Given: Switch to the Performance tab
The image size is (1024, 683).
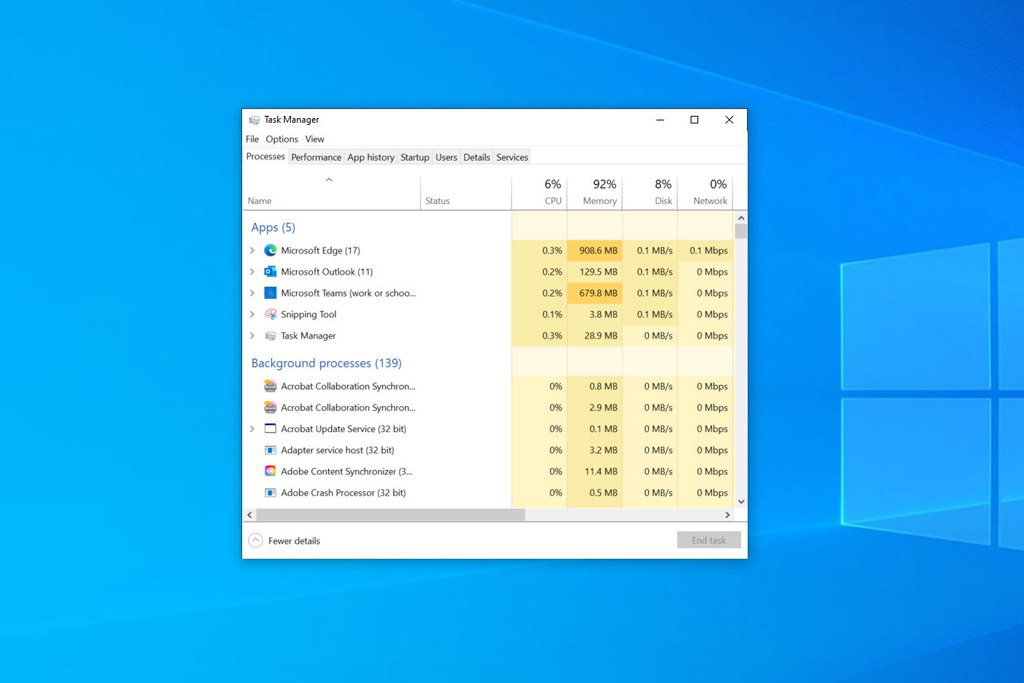Looking at the screenshot, I should pos(316,157).
